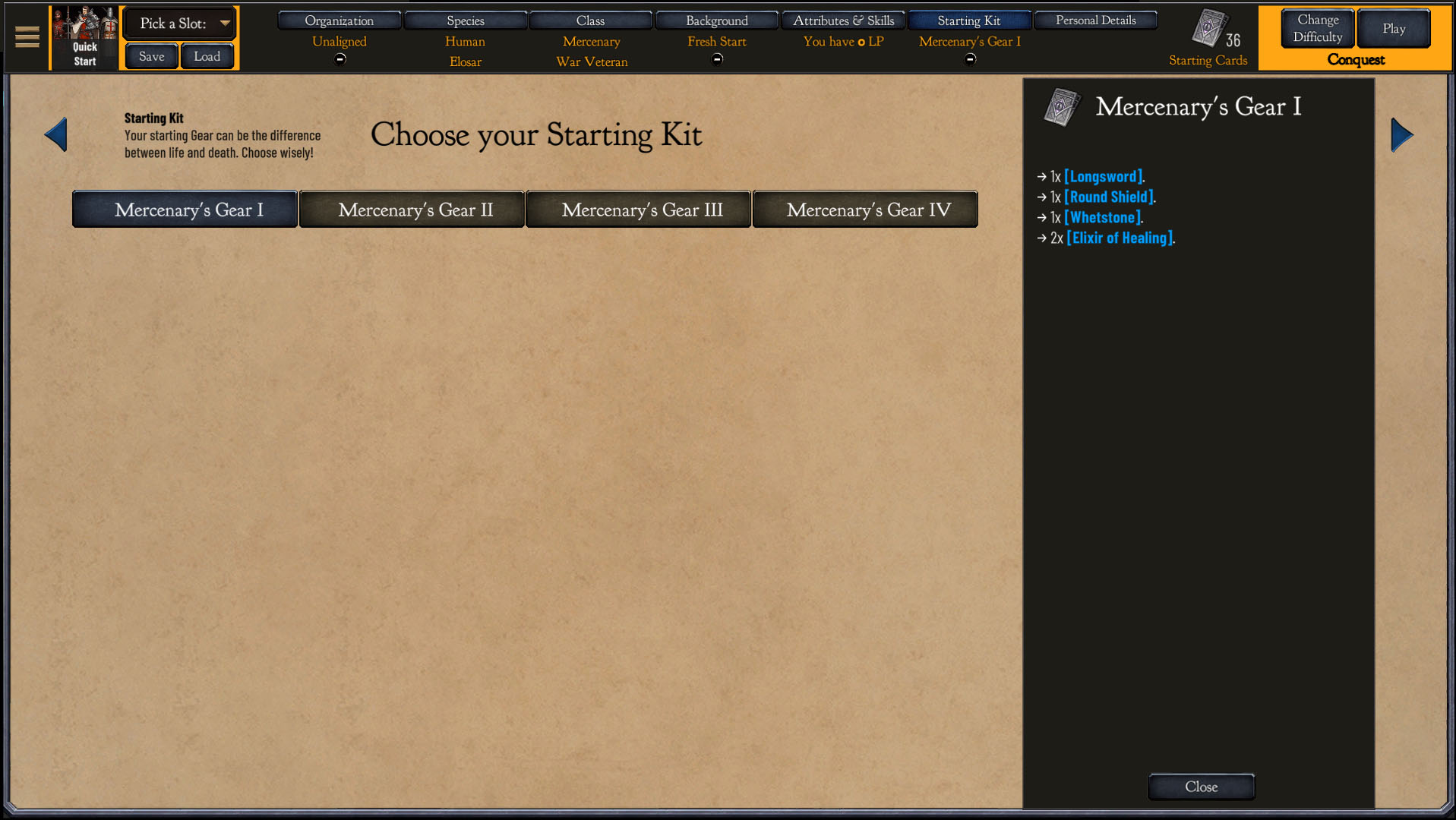Close the Mercenary's Gear I panel

[x=1201, y=787]
